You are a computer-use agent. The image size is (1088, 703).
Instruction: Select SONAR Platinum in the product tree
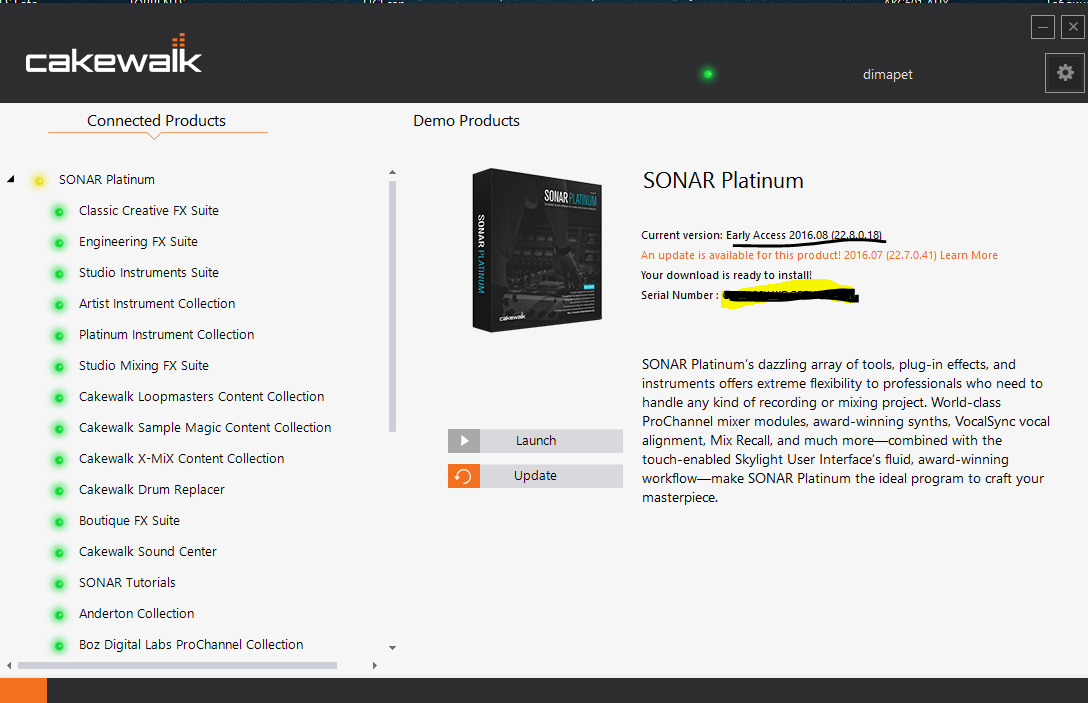coord(107,180)
